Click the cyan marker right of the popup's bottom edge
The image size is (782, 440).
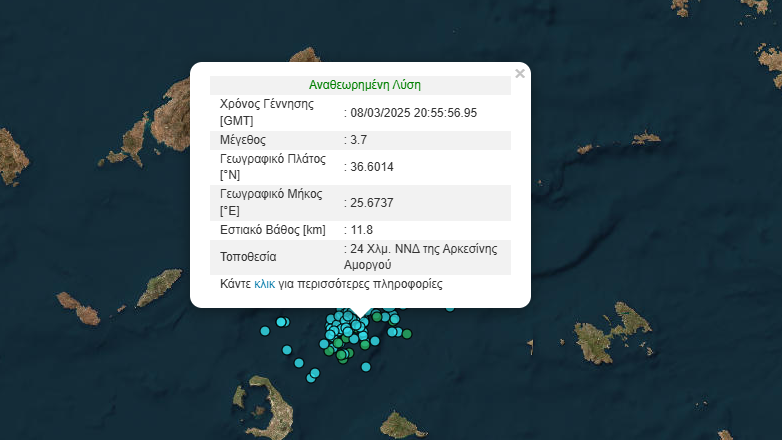coord(450,307)
